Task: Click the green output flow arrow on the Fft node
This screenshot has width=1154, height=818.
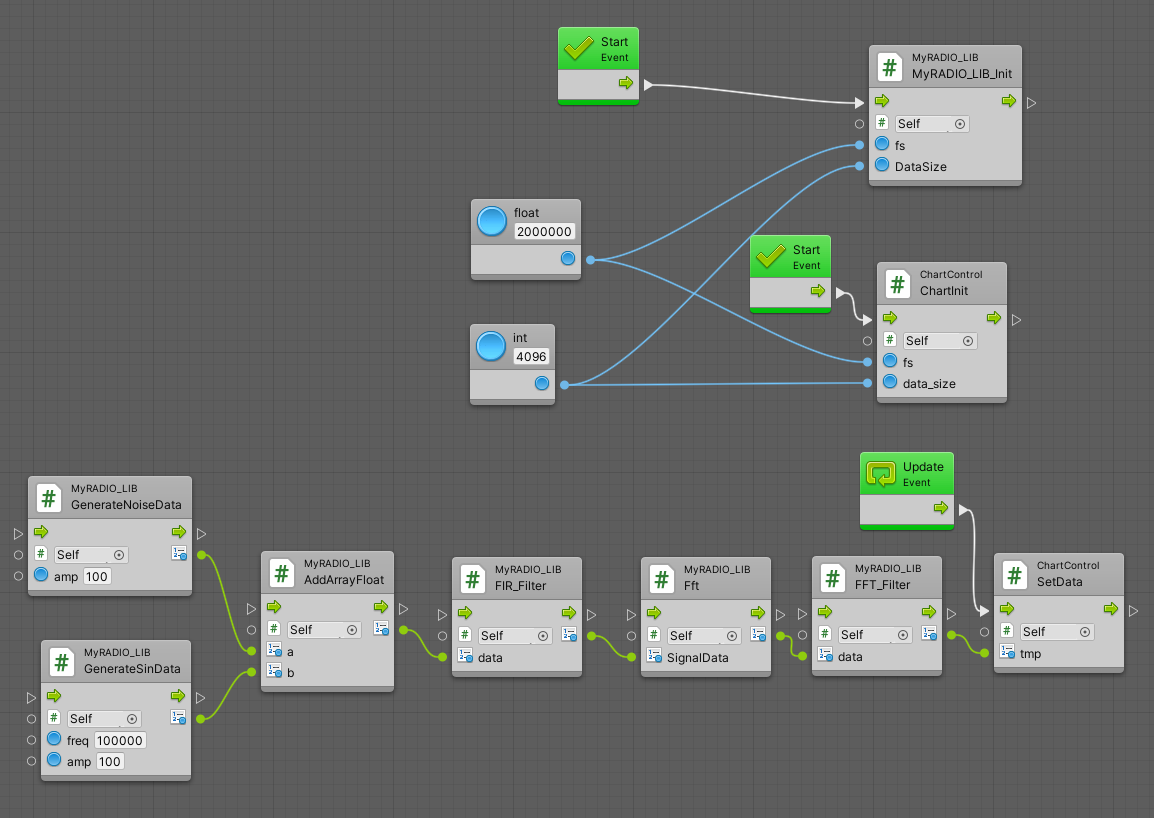Action: (756, 611)
